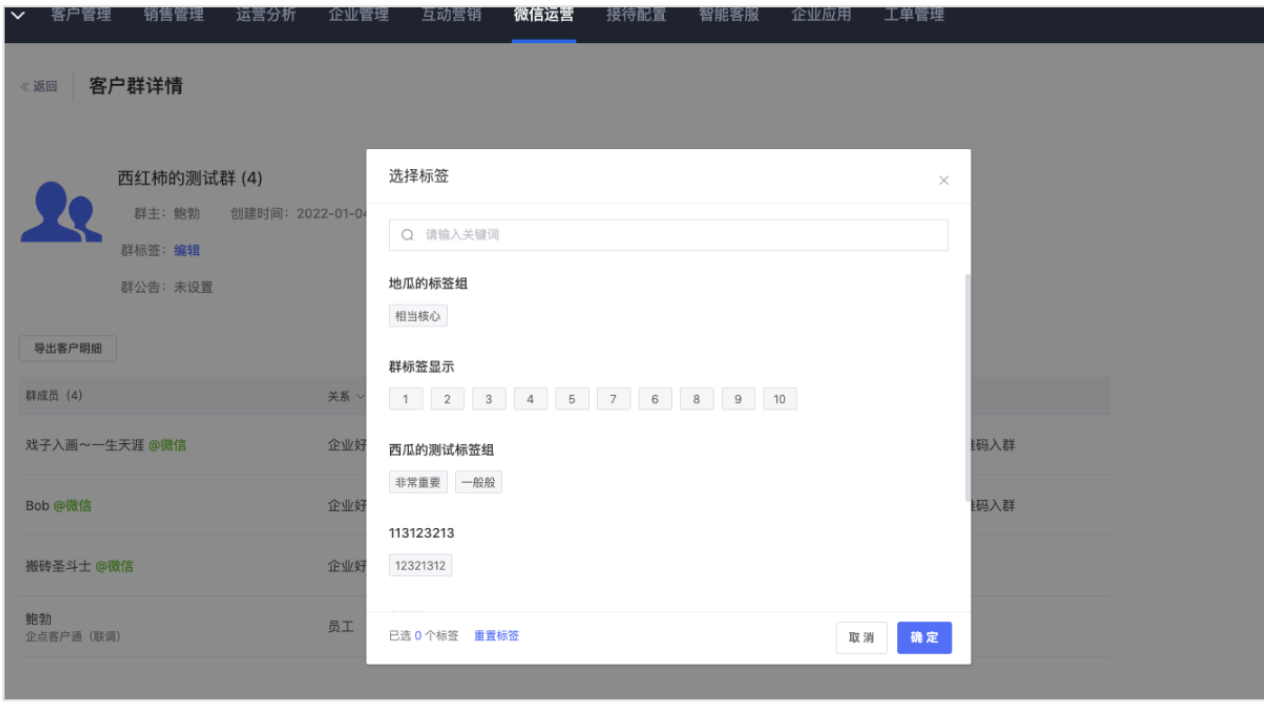
Task: Select tag 5 in 群标签显示
Action: pyautogui.click(x=572, y=399)
